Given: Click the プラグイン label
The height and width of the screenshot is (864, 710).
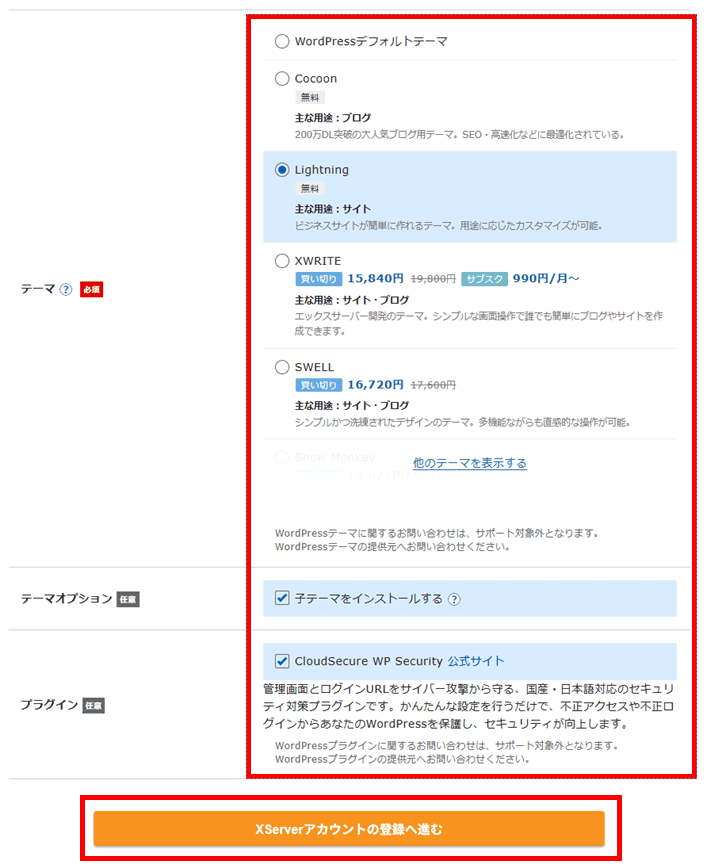Looking at the screenshot, I should [50, 705].
